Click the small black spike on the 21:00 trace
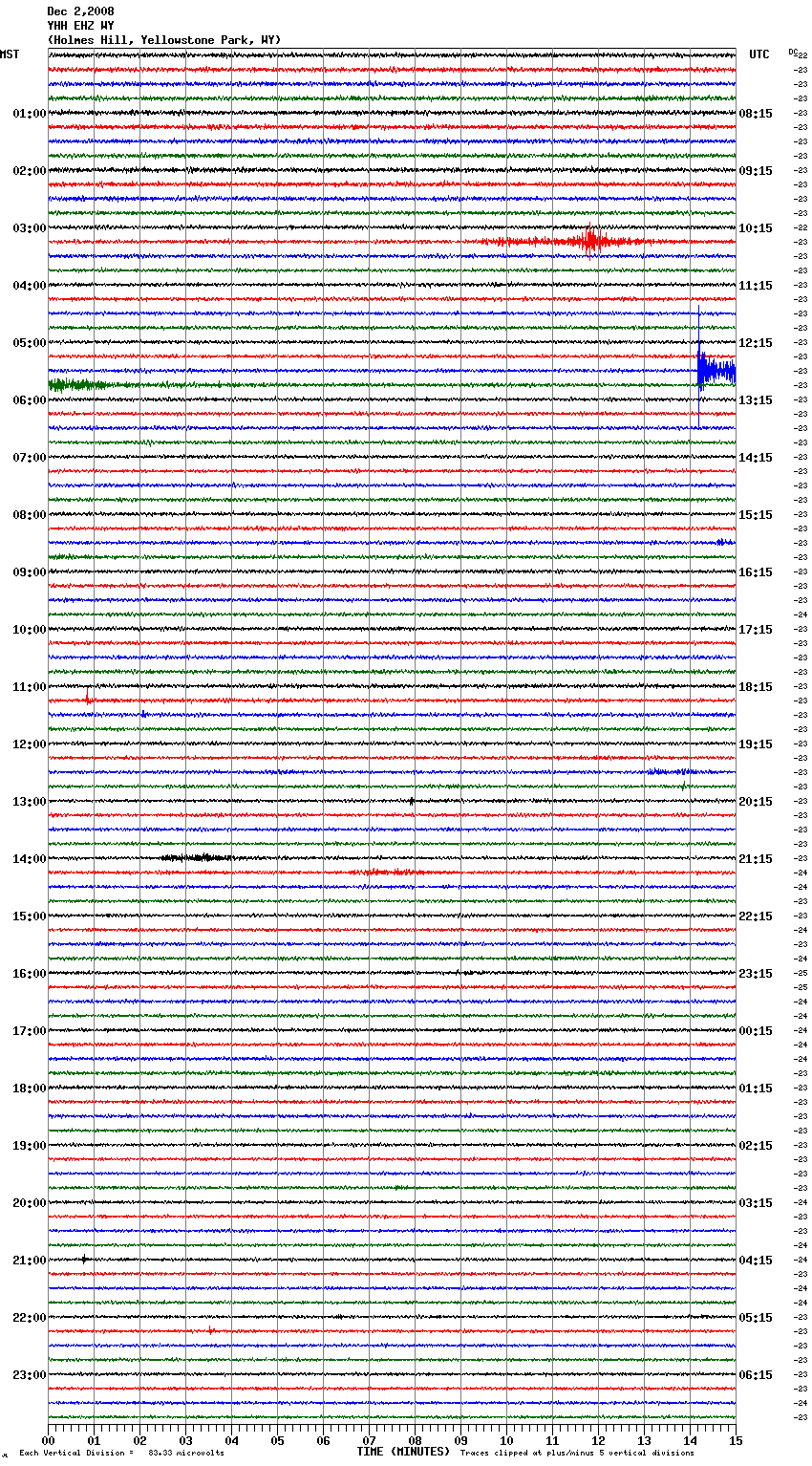Viewport: 812px width, 1466px height. [x=84, y=1260]
